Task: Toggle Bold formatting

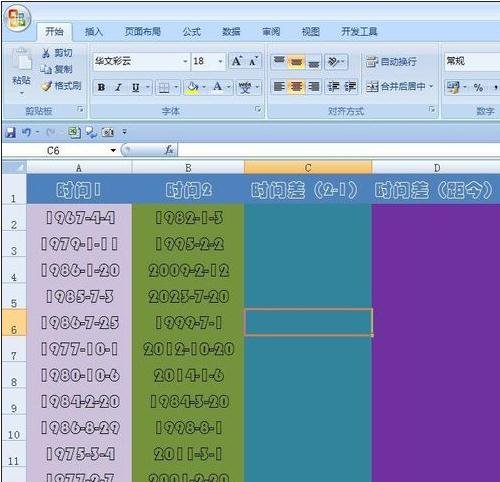Action: 102,87
